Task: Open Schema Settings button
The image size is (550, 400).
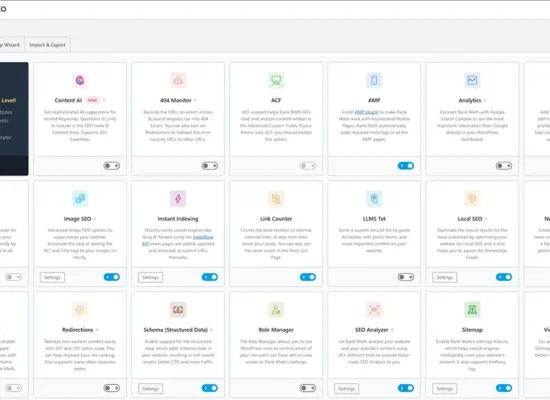Action: point(150,389)
